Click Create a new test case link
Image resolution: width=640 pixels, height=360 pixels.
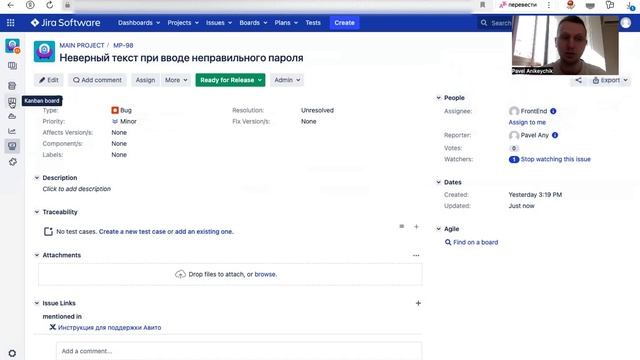pyautogui.click(x=132, y=231)
